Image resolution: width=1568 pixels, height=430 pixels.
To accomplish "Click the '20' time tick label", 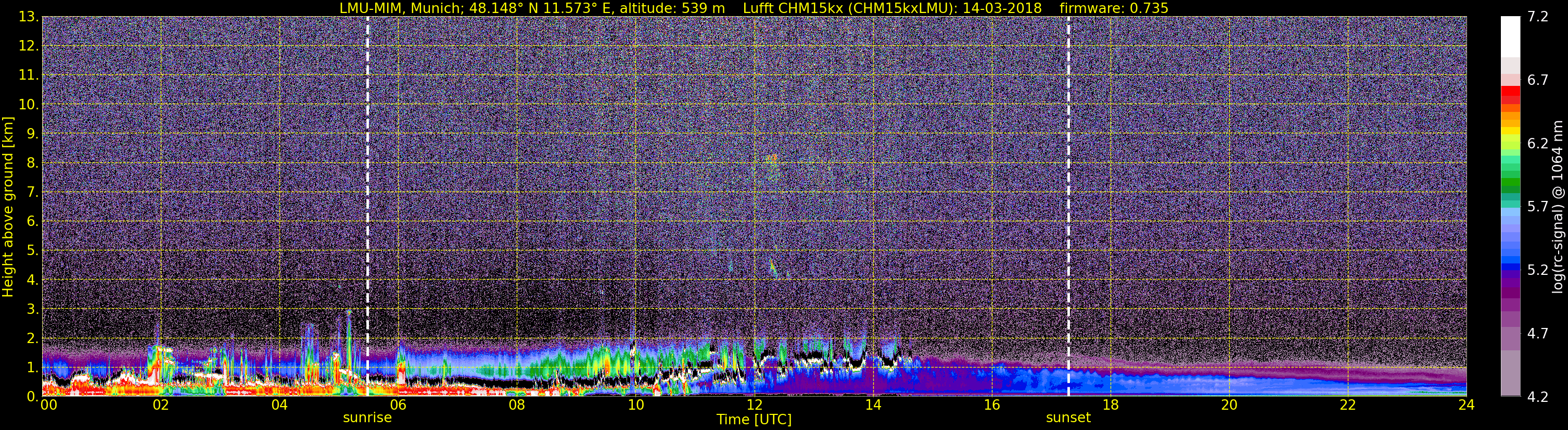I will click(x=1229, y=405).
